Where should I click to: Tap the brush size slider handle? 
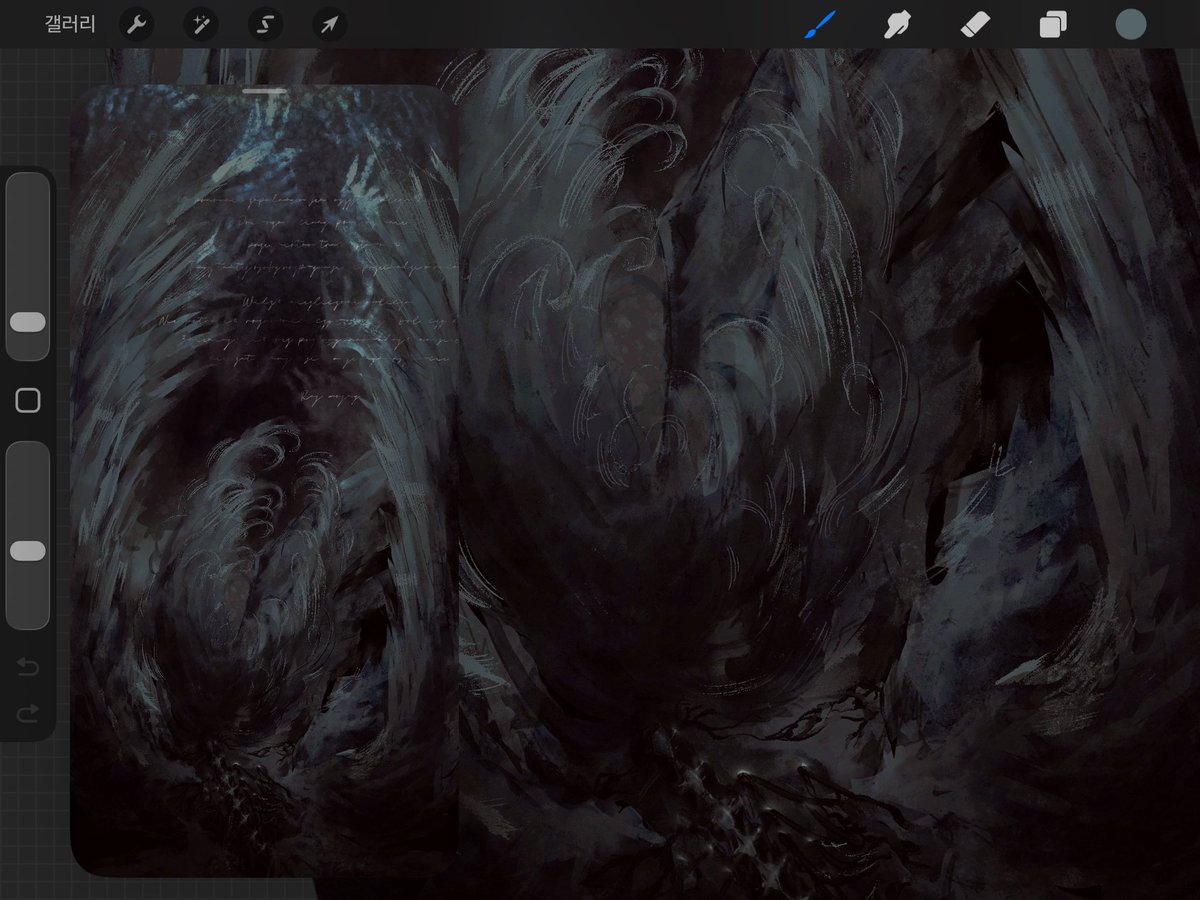coord(28,322)
